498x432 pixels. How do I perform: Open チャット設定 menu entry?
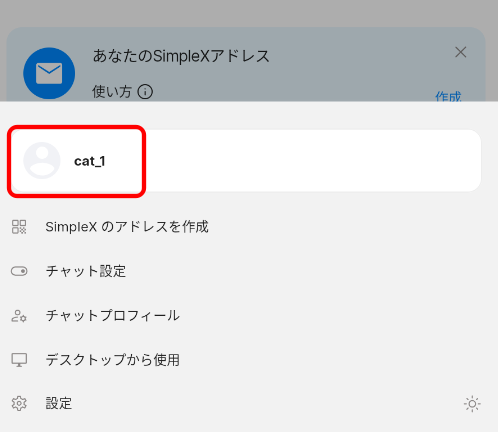86,271
